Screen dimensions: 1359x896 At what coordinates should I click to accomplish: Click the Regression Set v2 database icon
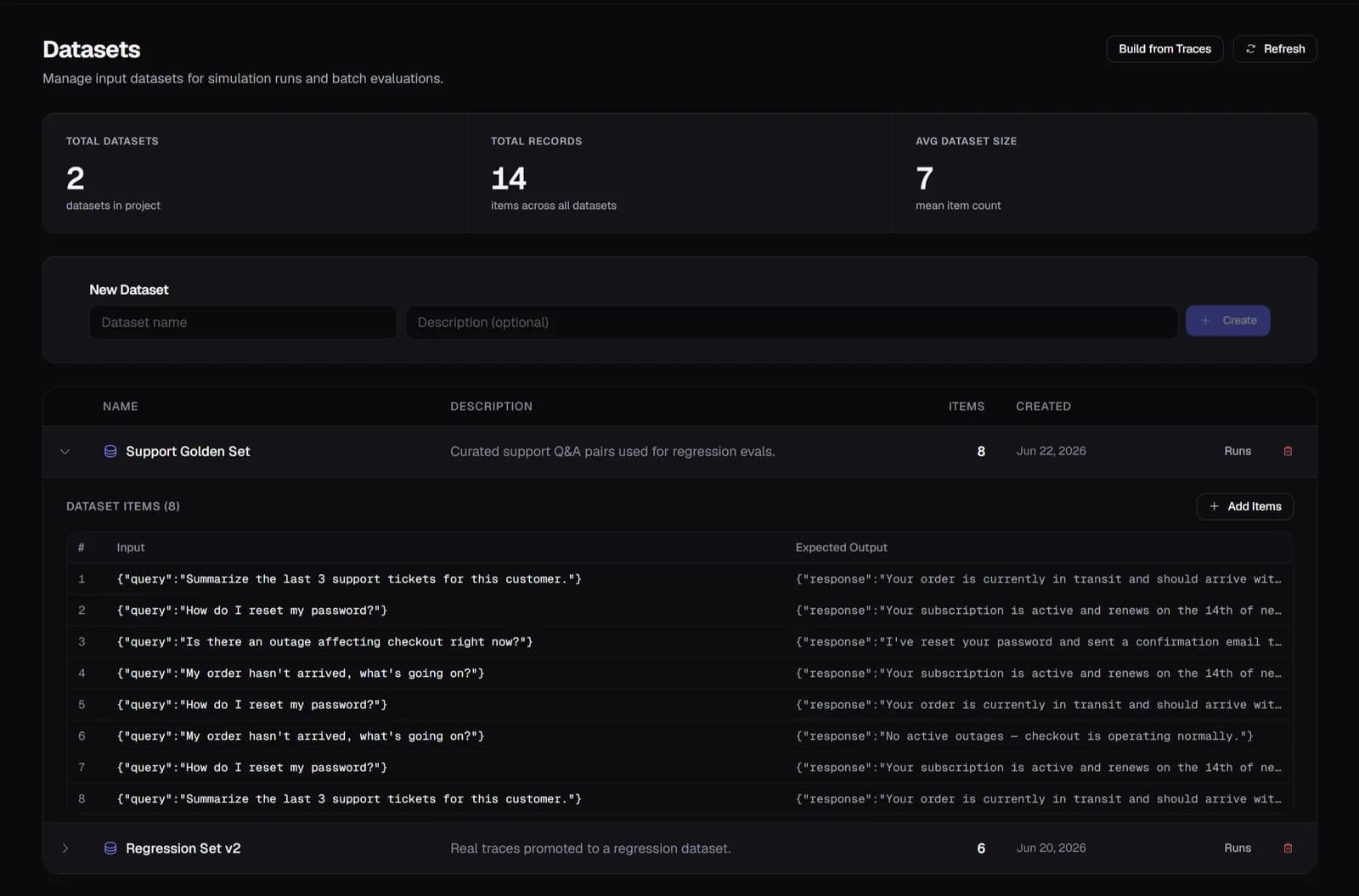pyautogui.click(x=110, y=848)
